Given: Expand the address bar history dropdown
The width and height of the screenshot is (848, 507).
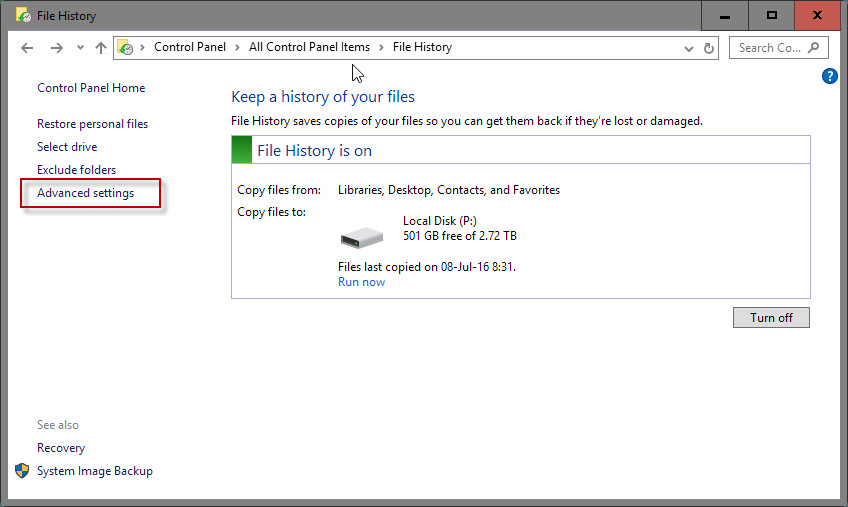Looking at the screenshot, I should pyautogui.click(x=688, y=48).
